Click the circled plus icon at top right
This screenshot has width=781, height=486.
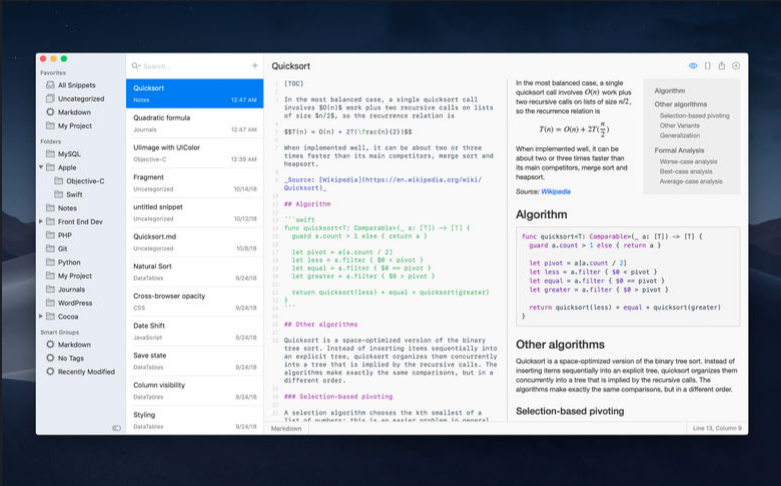click(x=736, y=66)
